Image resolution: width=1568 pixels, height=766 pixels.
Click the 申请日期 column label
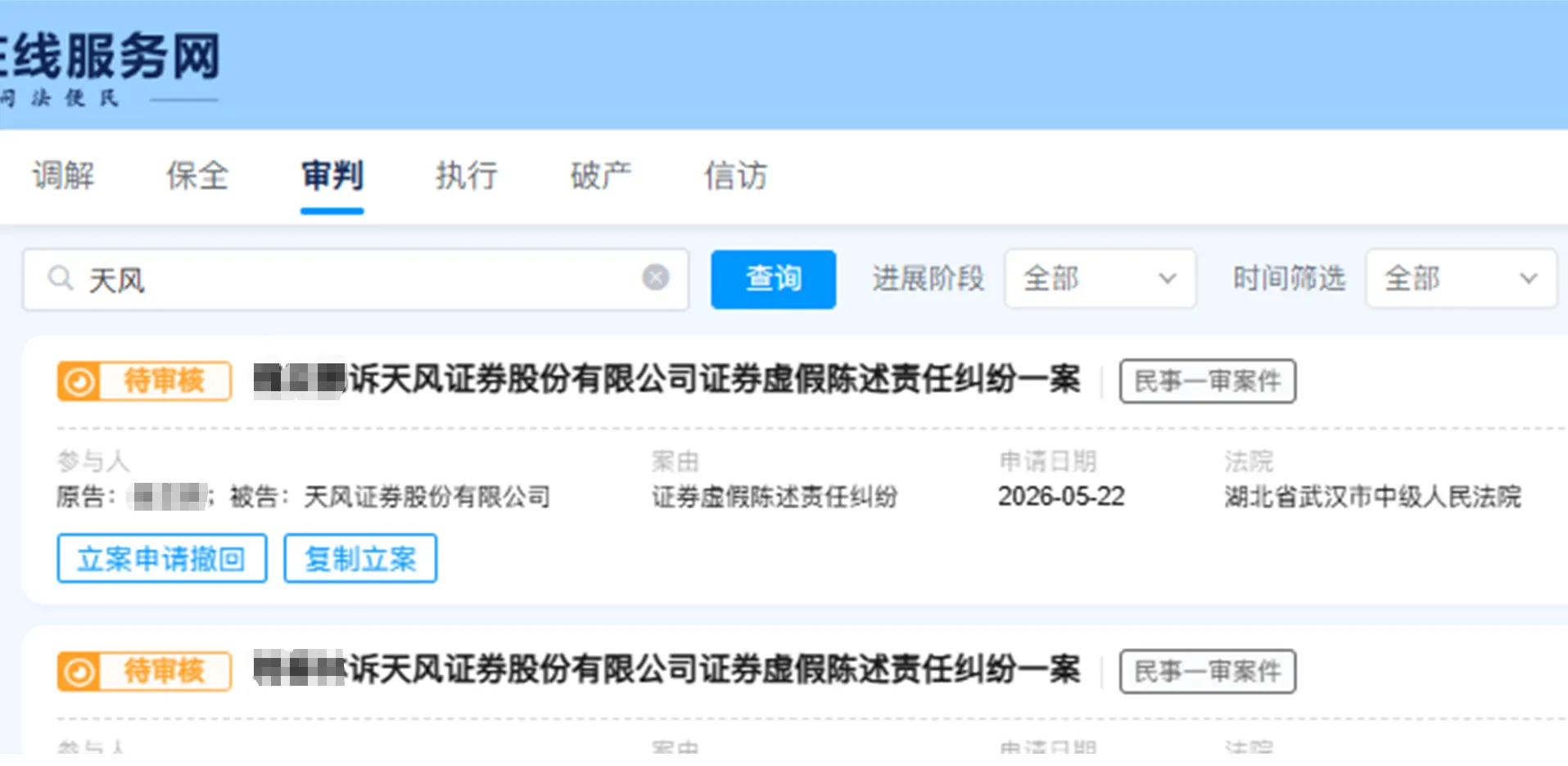1047,462
